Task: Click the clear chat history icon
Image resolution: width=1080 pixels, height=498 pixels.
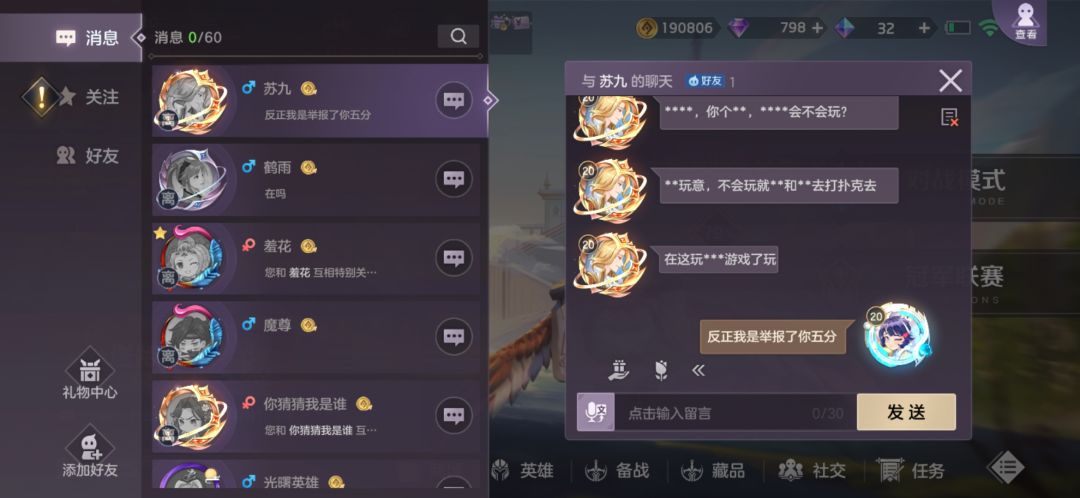Action: pyautogui.click(x=950, y=117)
